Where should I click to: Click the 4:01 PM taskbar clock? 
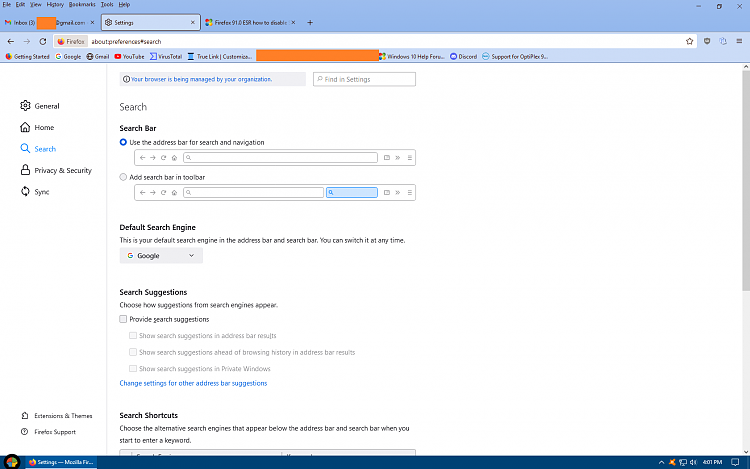pos(712,462)
